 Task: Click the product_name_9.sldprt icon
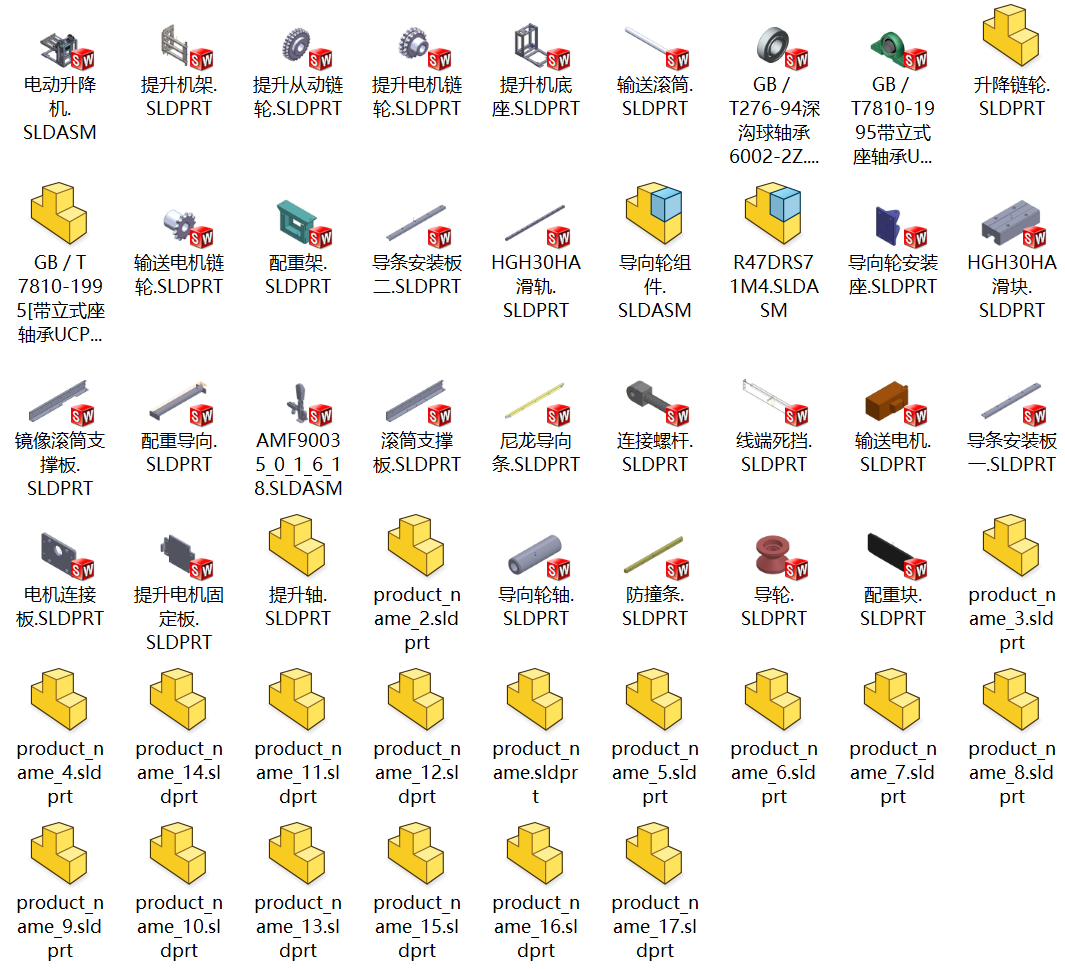tap(59, 854)
